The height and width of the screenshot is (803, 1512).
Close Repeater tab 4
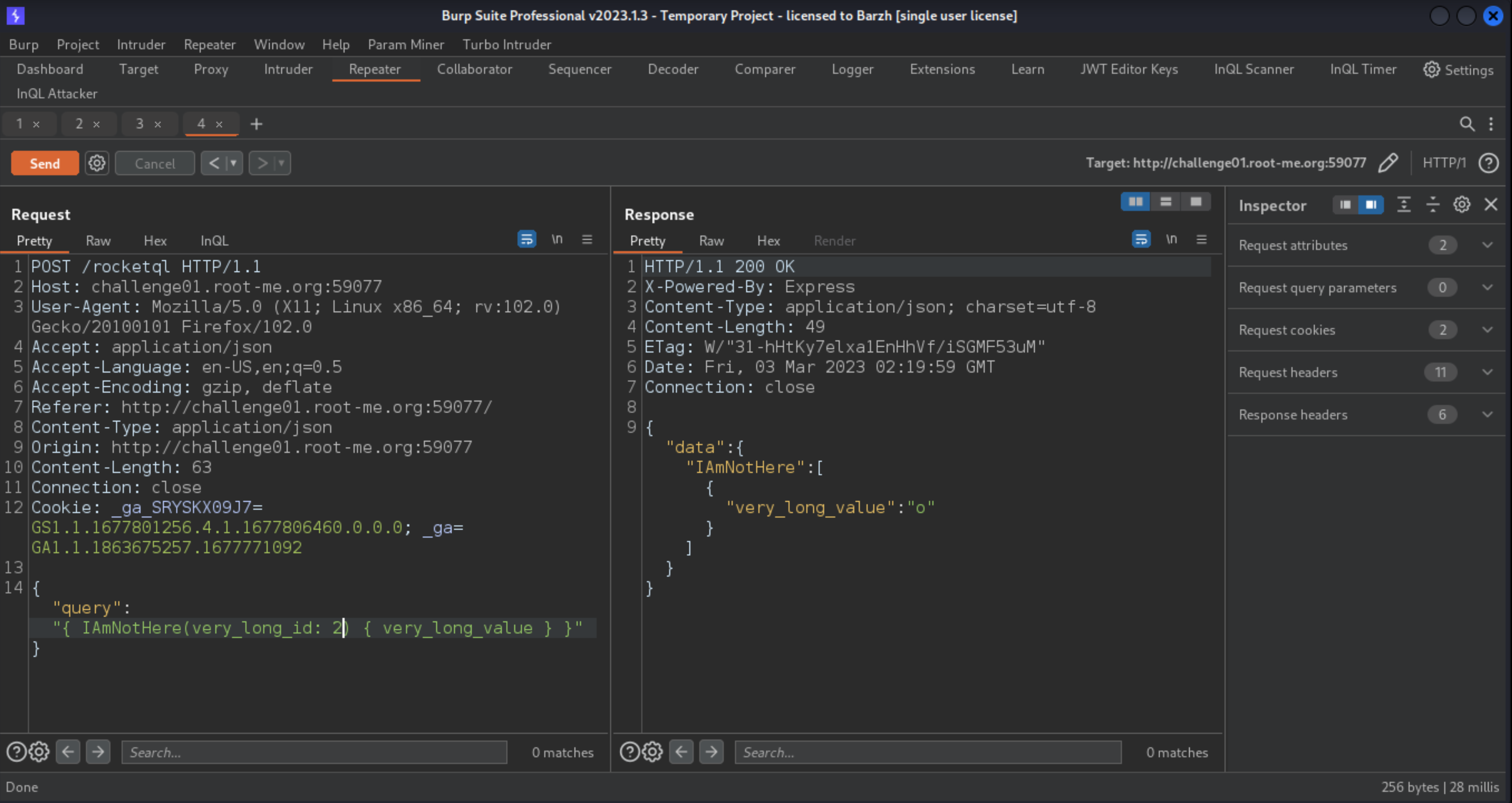tap(219, 125)
